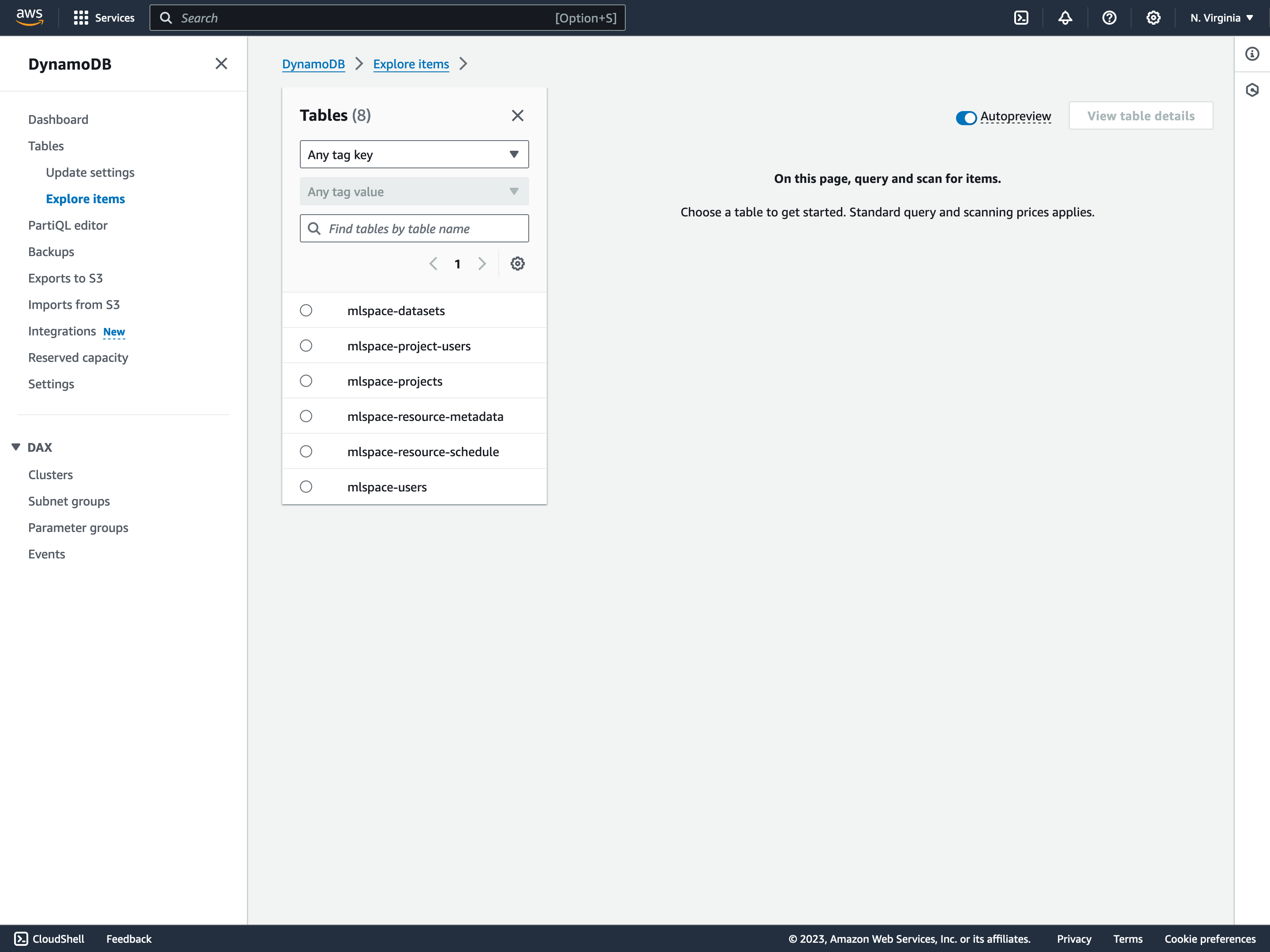This screenshot has width=1270, height=952.
Task: Click page number 1 in pagination
Action: 458,264
